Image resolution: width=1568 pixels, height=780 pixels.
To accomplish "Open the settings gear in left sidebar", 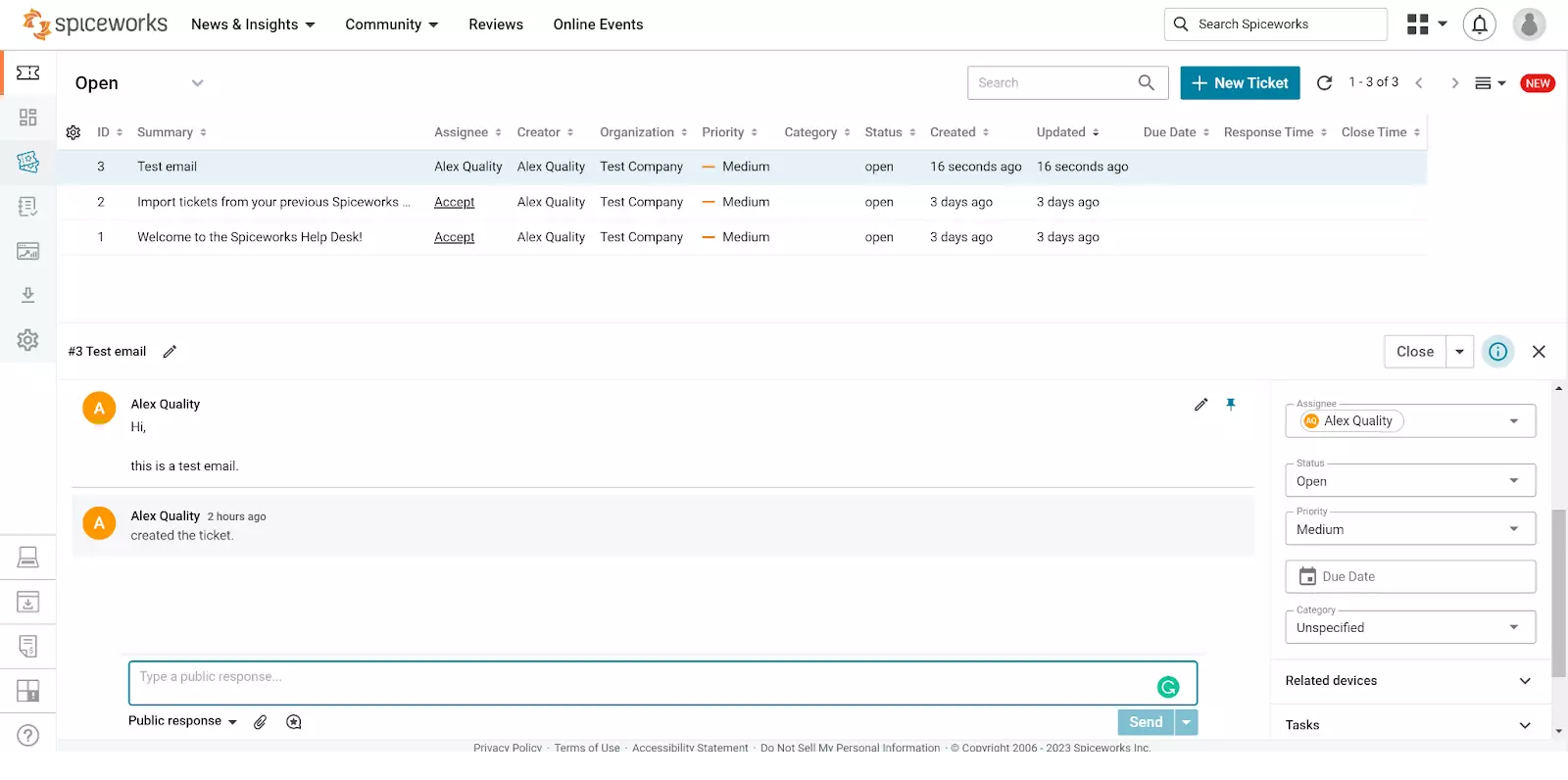I will [x=27, y=340].
